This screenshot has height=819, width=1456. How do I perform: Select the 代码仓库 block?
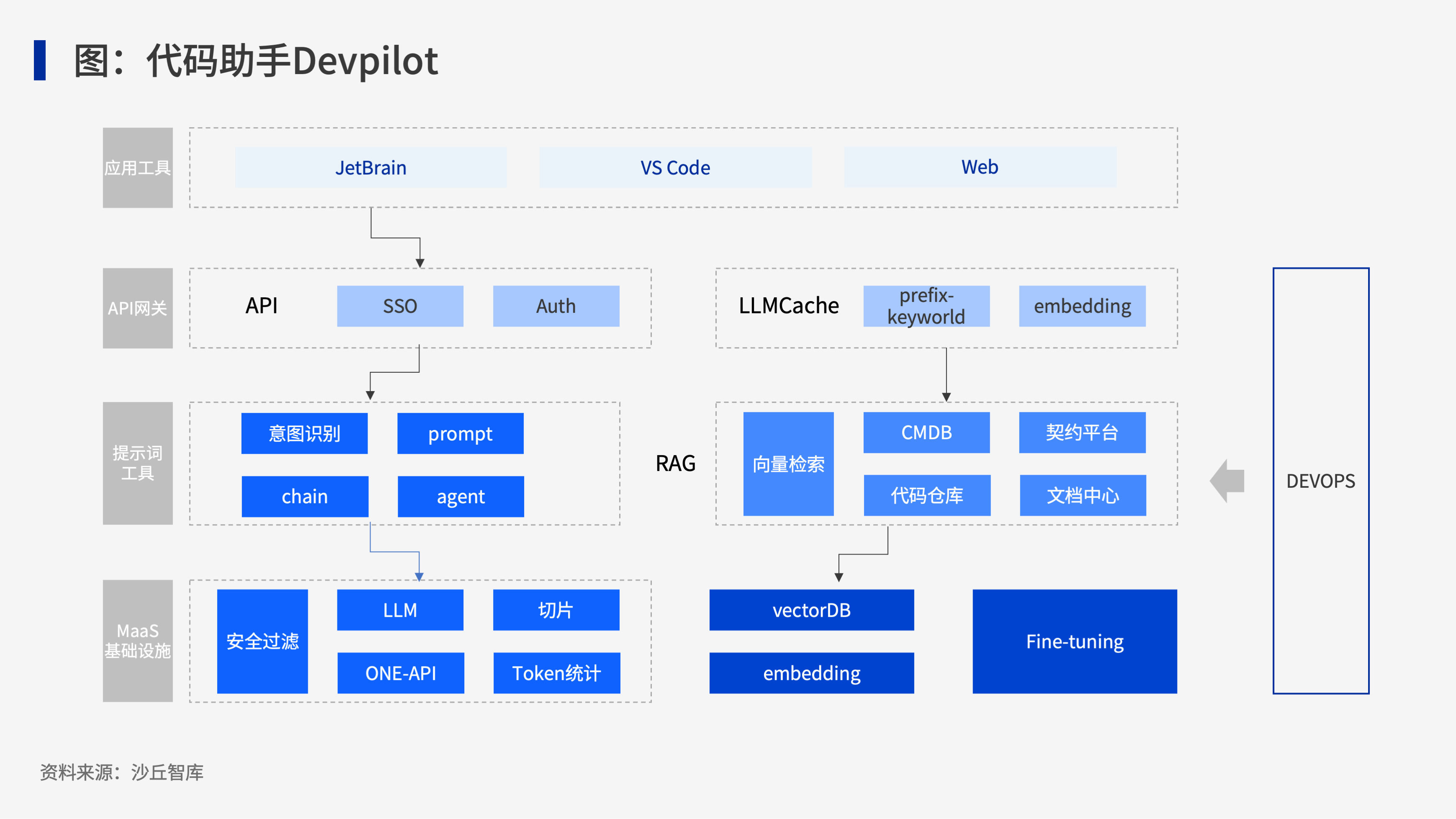click(x=926, y=495)
